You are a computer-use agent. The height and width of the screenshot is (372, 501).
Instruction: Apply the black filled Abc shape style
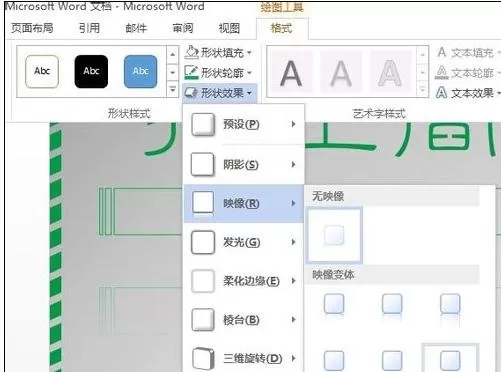click(91, 71)
